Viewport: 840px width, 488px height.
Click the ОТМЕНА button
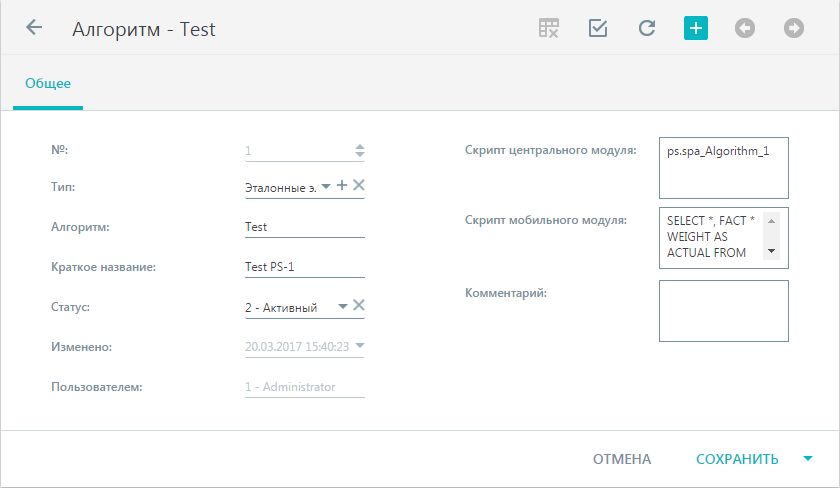622,459
